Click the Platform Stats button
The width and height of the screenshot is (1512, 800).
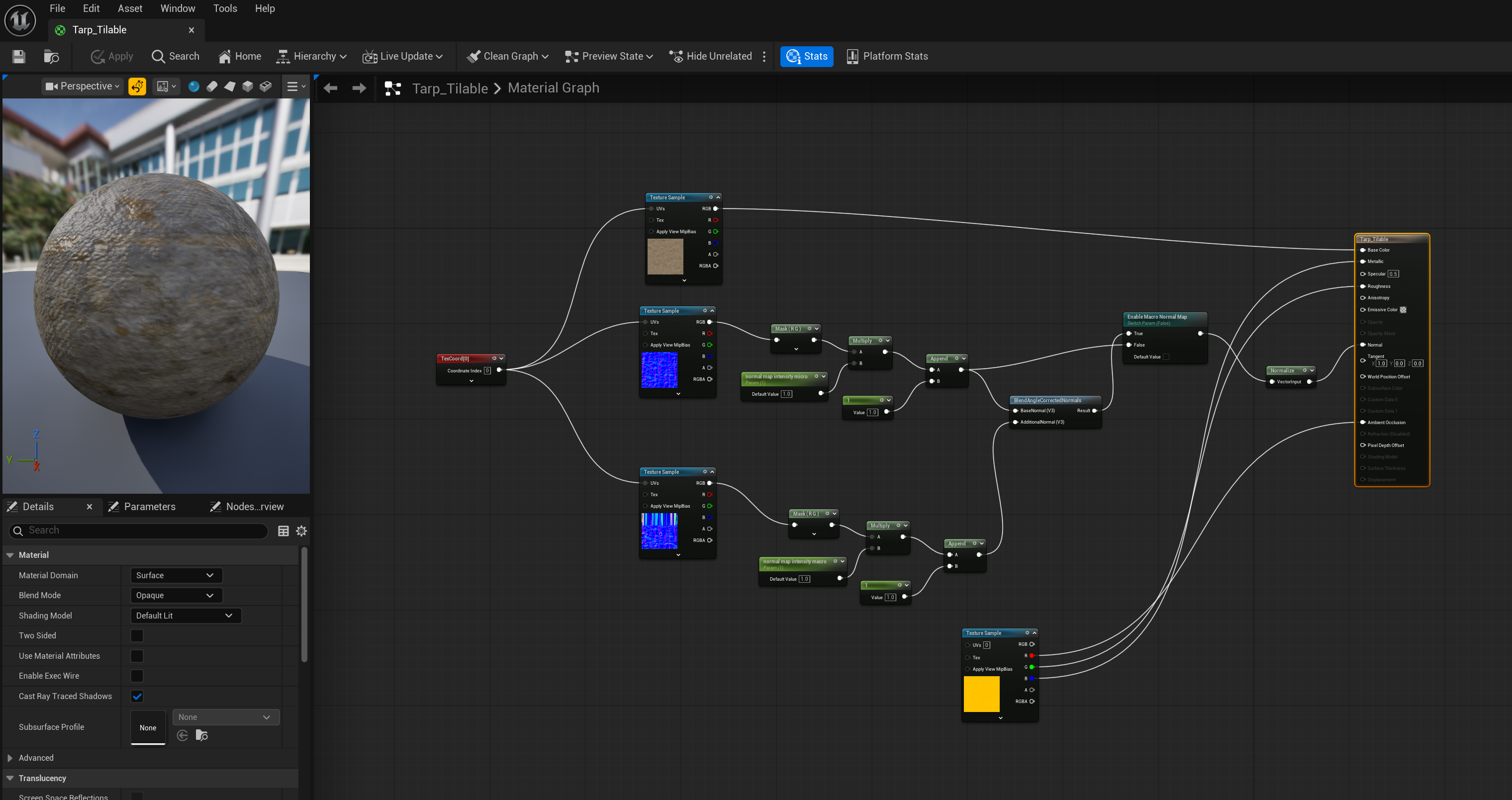pos(887,56)
